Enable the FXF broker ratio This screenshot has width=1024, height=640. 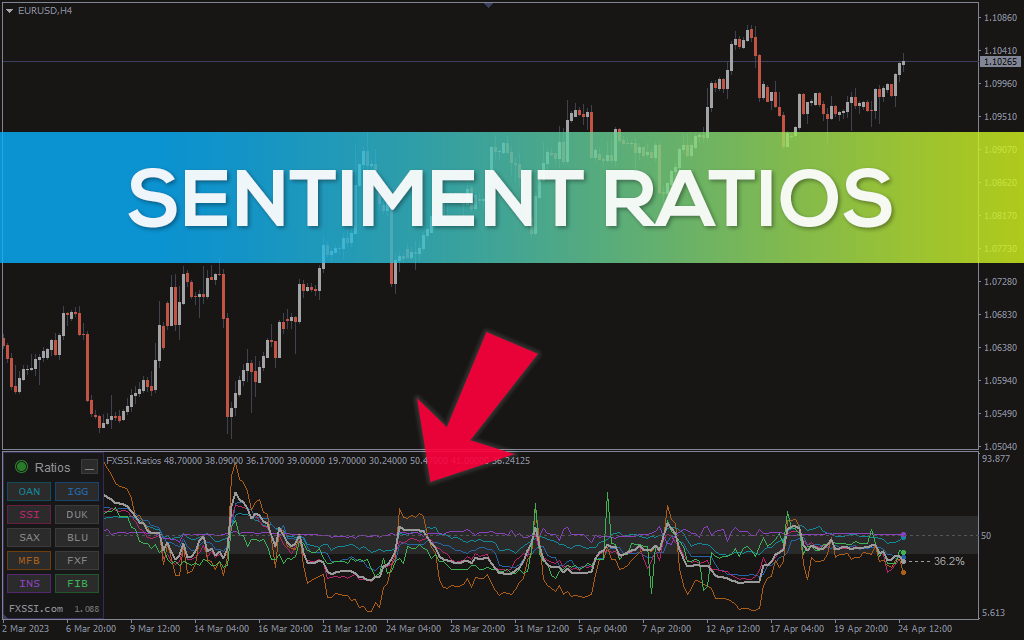[77, 560]
